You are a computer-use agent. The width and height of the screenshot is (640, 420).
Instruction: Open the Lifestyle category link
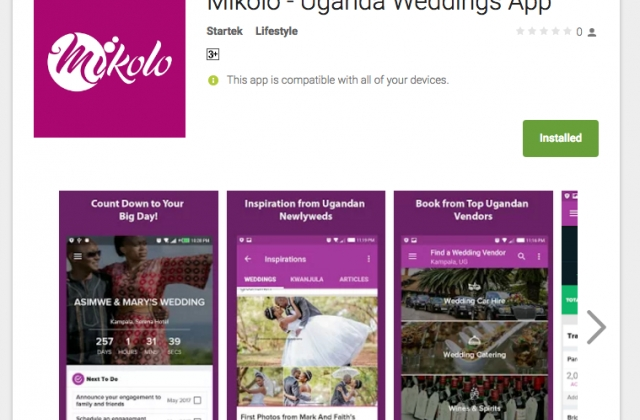click(x=276, y=31)
